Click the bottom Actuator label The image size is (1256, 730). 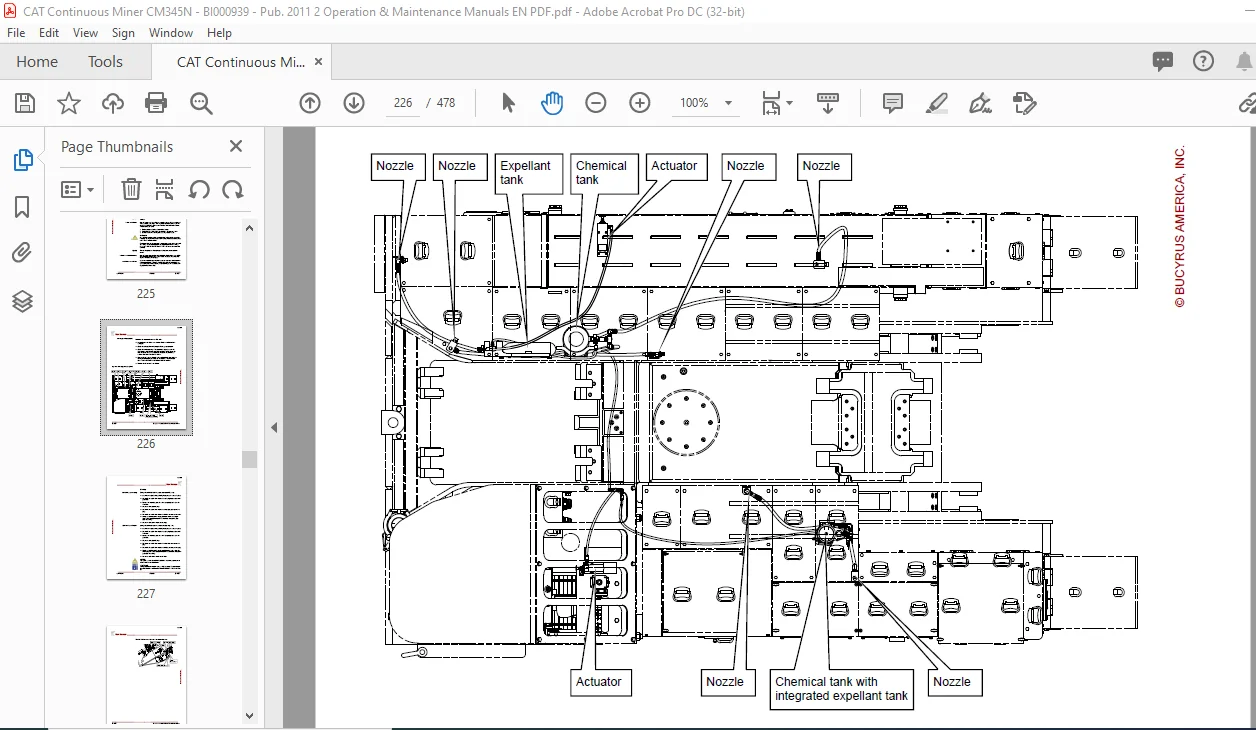(x=599, y=682)
